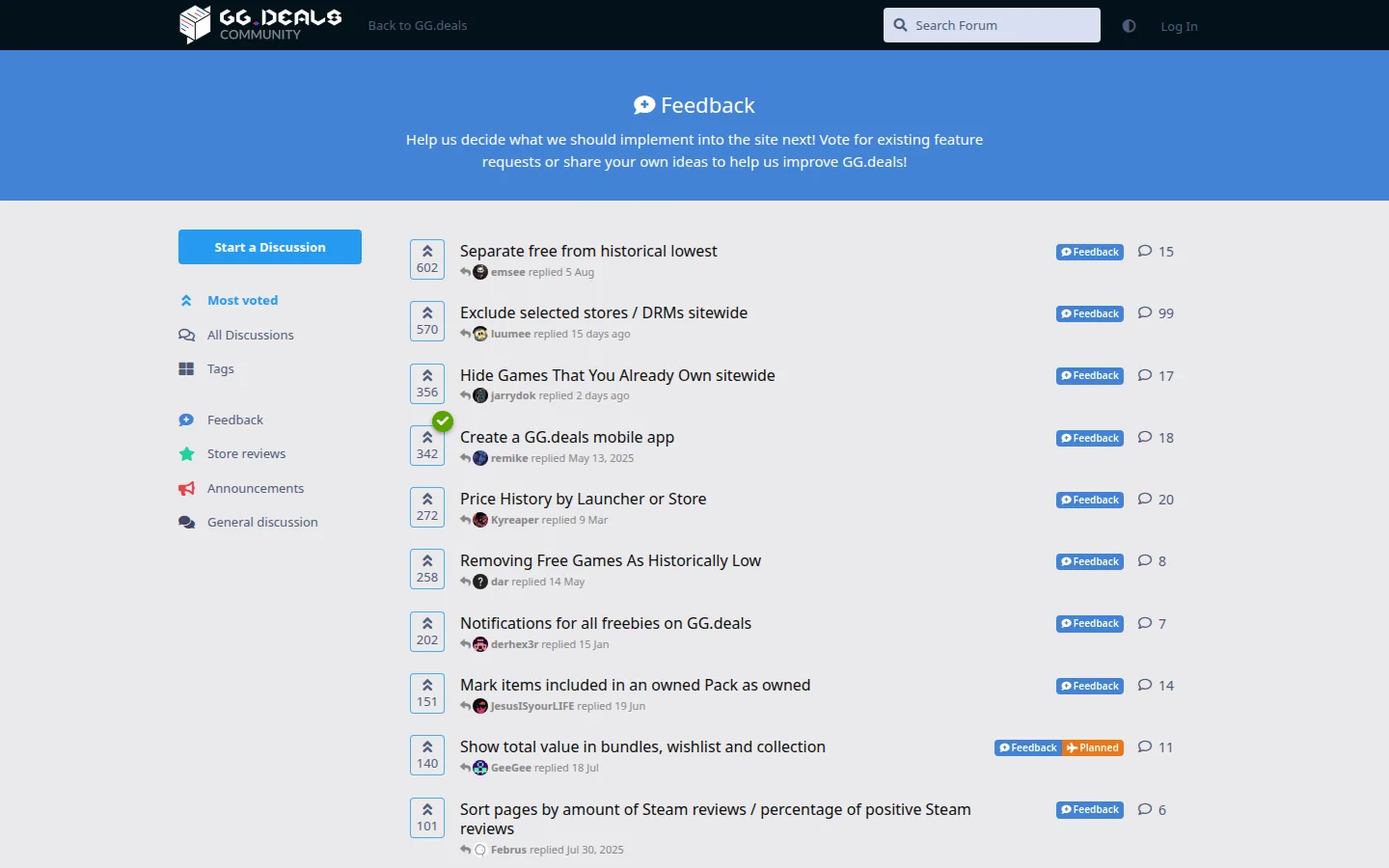Open 'Separate free from historical lowest' discussion
1389x868 pixels.
click(588, 251)
